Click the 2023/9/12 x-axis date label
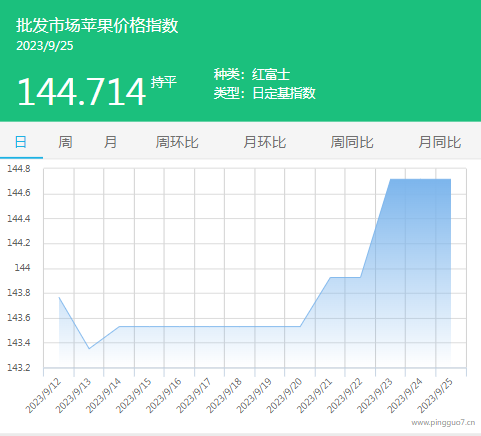 (44, 396)
